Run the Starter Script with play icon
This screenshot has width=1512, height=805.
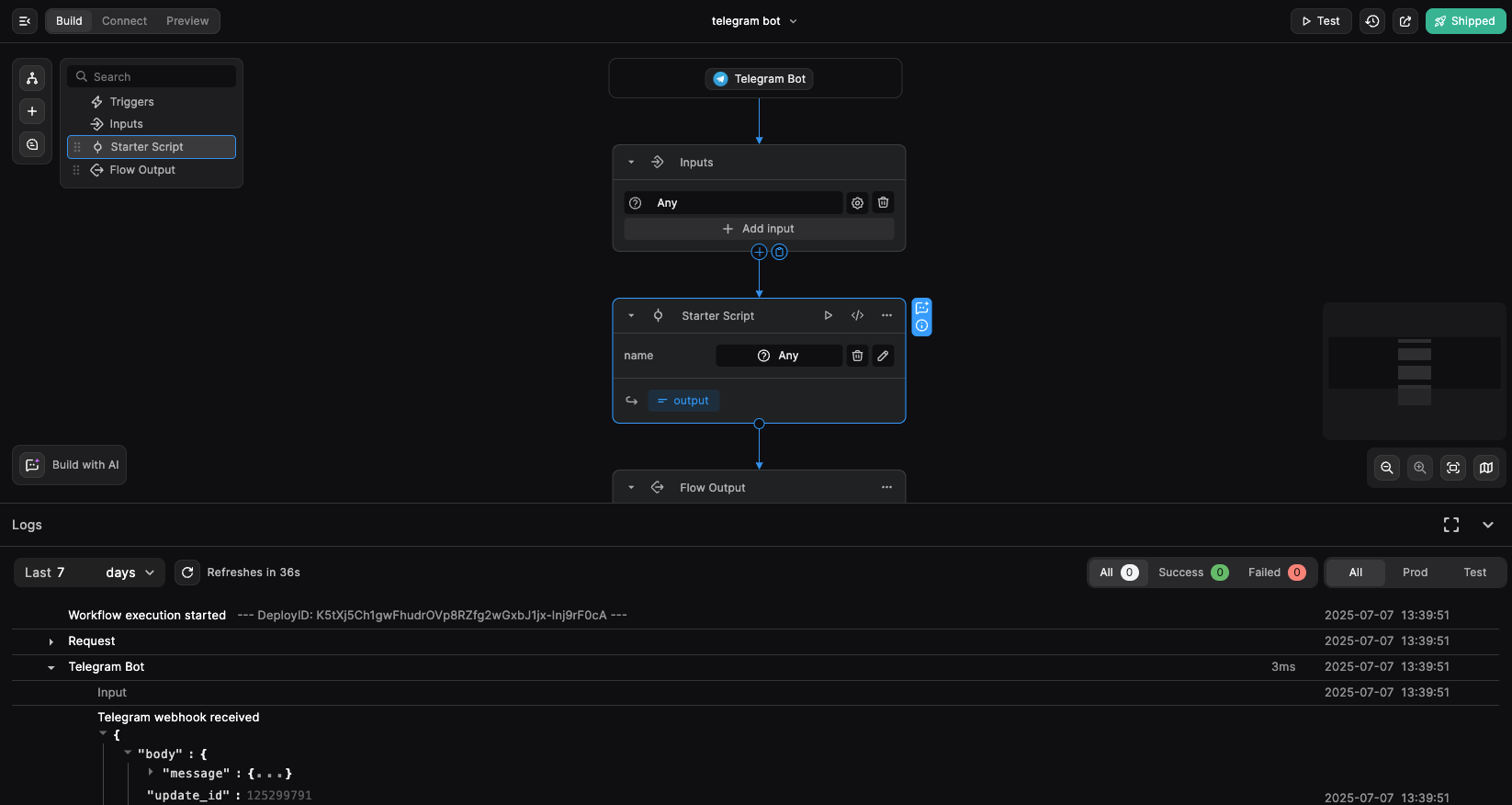coord(828,315)
